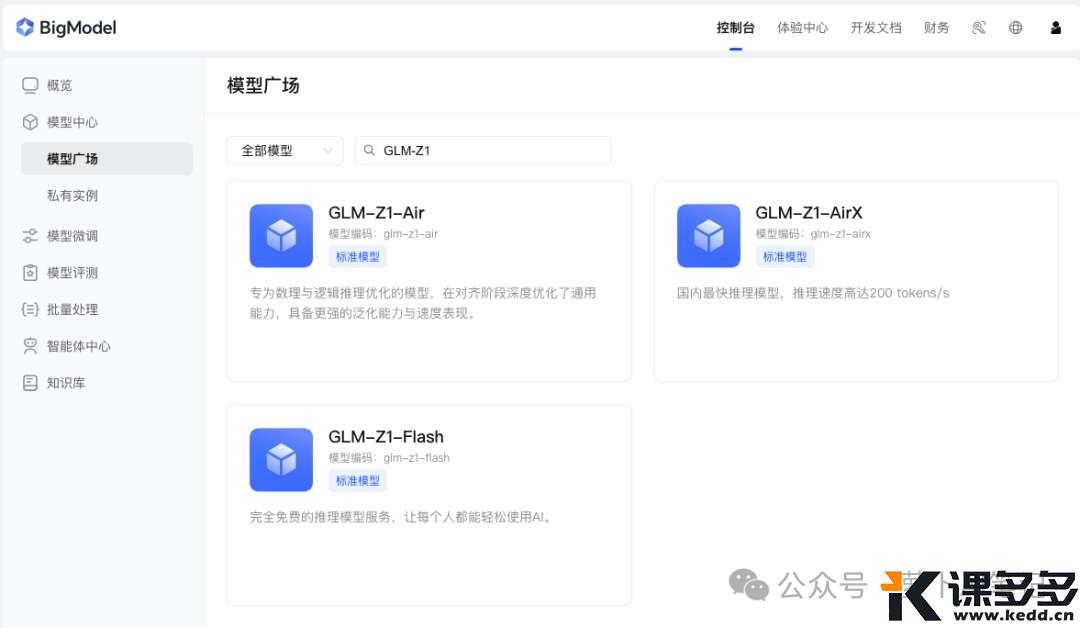Select 控制台 in top navigation
1080x628 pixels.
pos(735,28)
